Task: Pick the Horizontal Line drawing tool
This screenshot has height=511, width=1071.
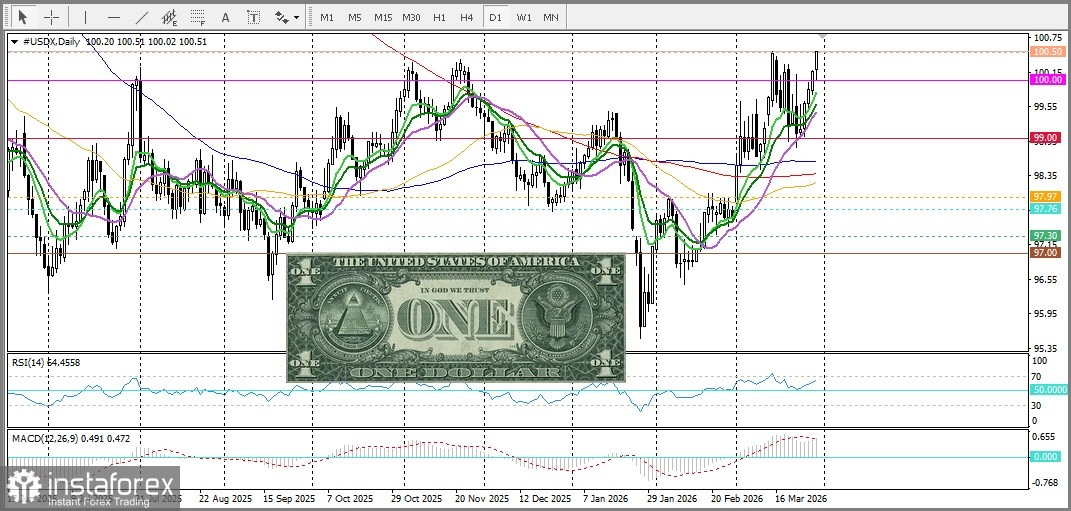Action: click(114, 17)
